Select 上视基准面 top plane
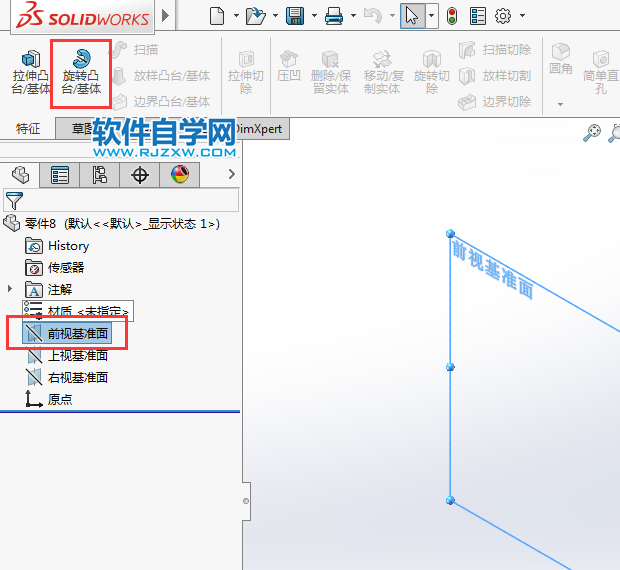This screenshot has width=620, height=570. (x=67, y=356)
